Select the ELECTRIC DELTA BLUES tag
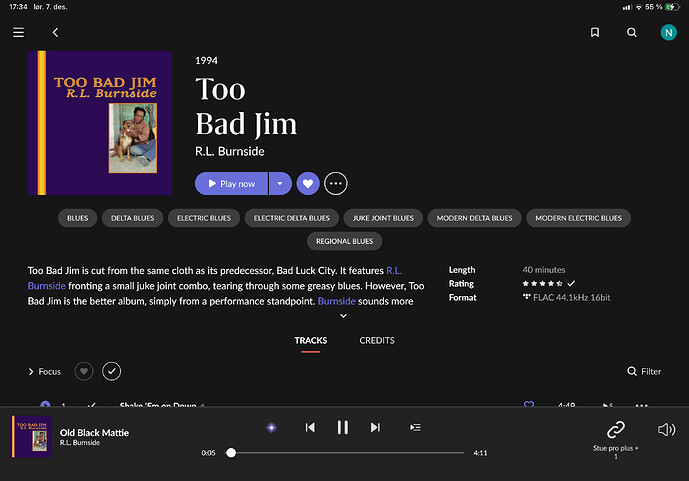The image size is (689, 481). (292, 218)
